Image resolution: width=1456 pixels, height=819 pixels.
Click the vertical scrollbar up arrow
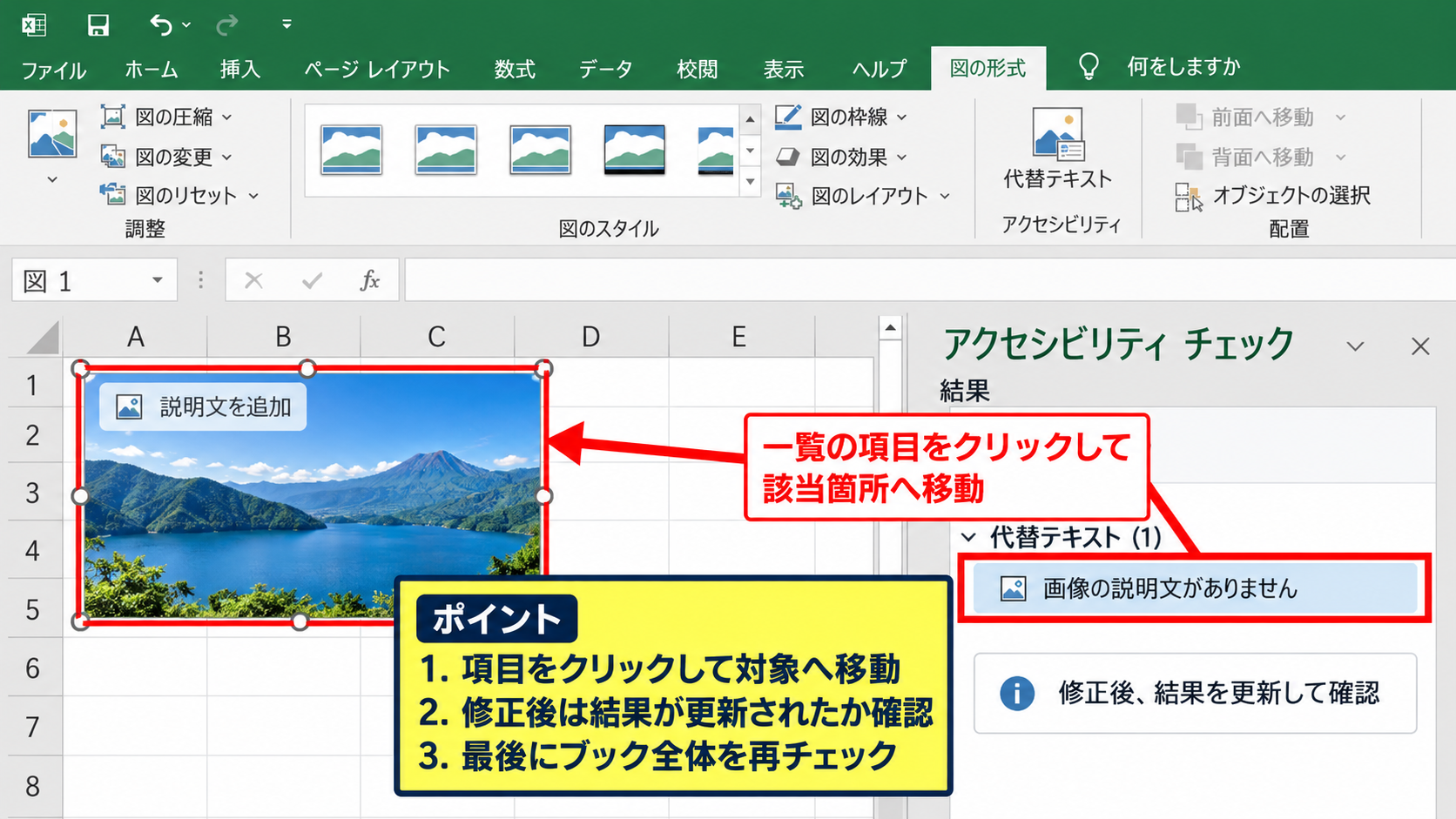tap(890, 328)
